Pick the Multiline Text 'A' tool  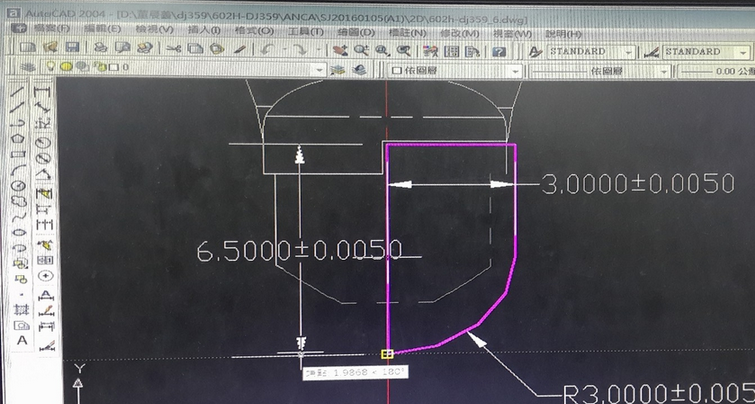coord(21,340)
